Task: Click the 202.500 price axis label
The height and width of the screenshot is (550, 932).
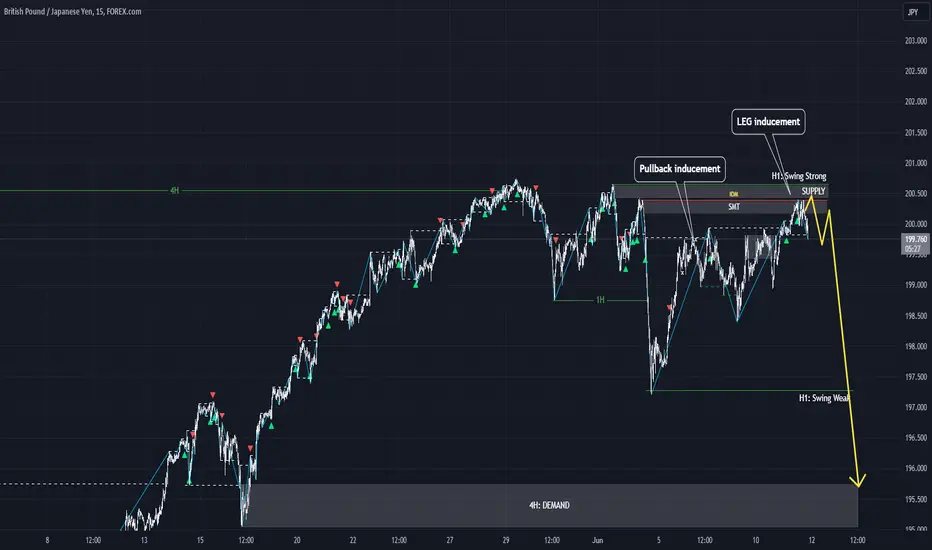Action: pos(915,71)
